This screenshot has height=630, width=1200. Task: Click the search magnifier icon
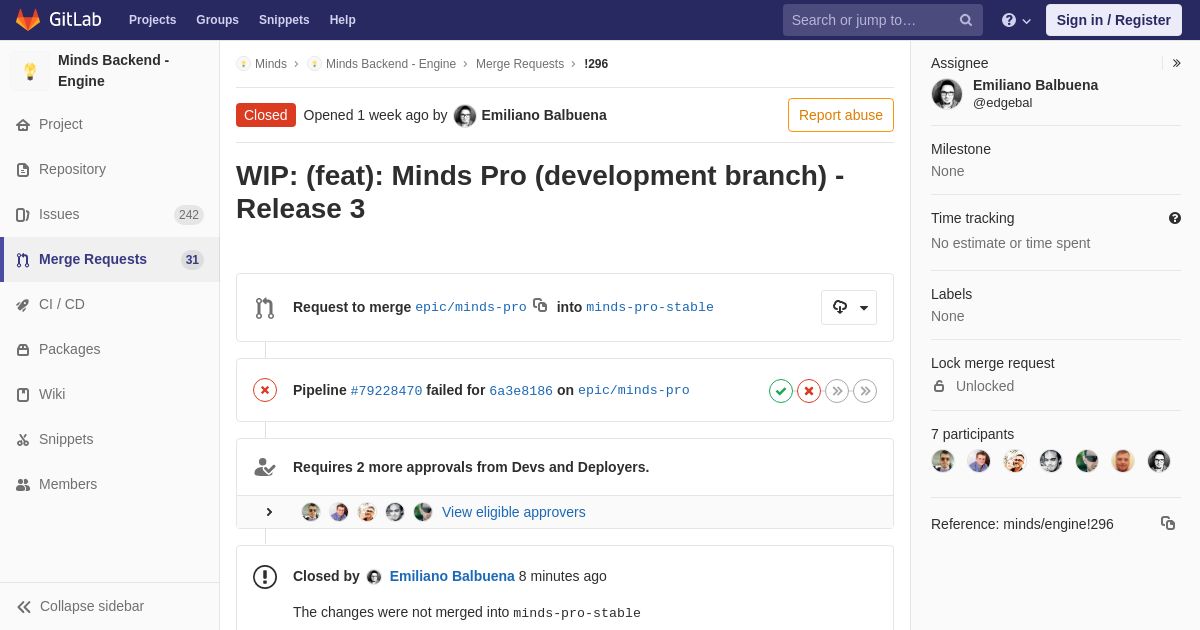[x=966, y=20]
